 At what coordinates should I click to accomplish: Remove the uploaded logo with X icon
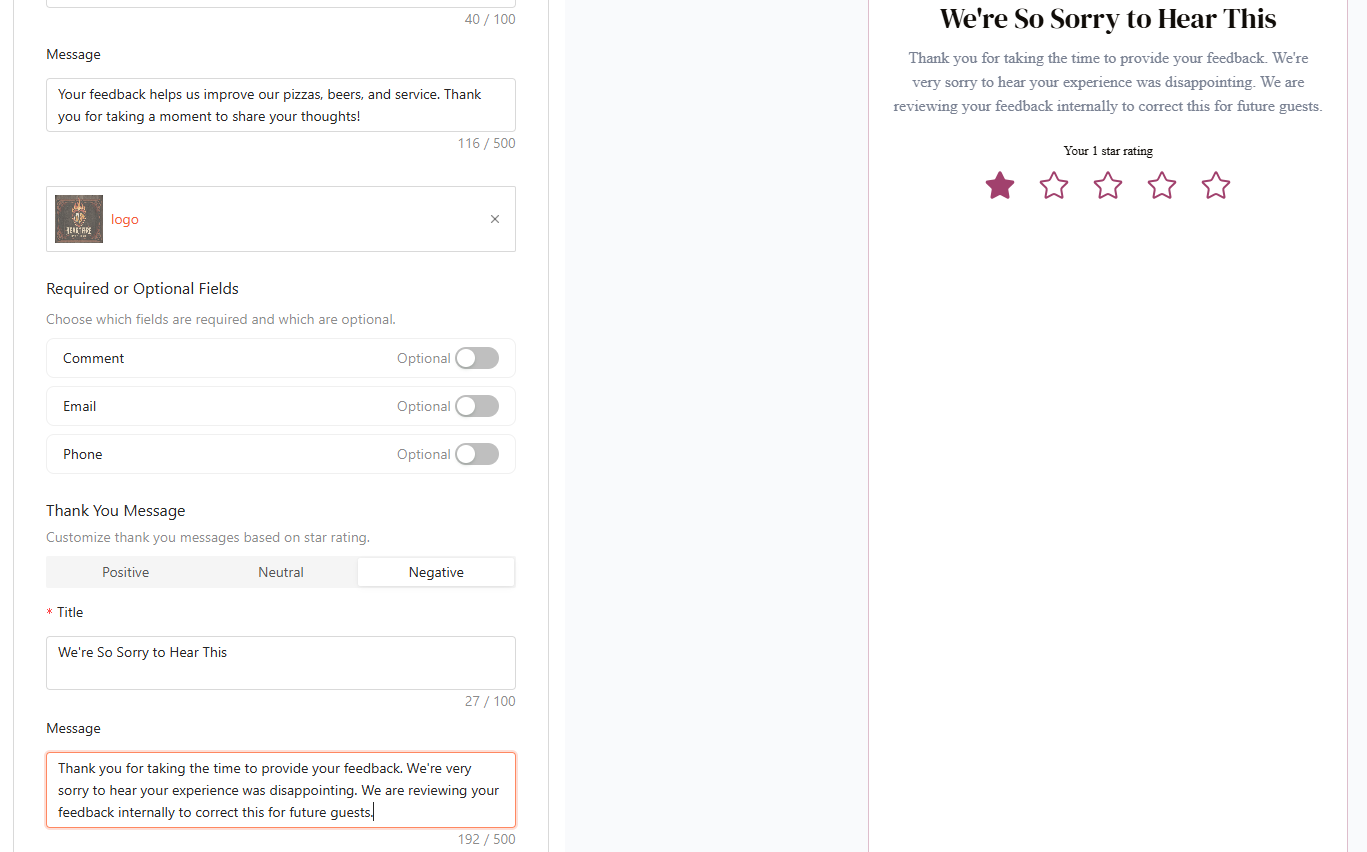point(494,219)
